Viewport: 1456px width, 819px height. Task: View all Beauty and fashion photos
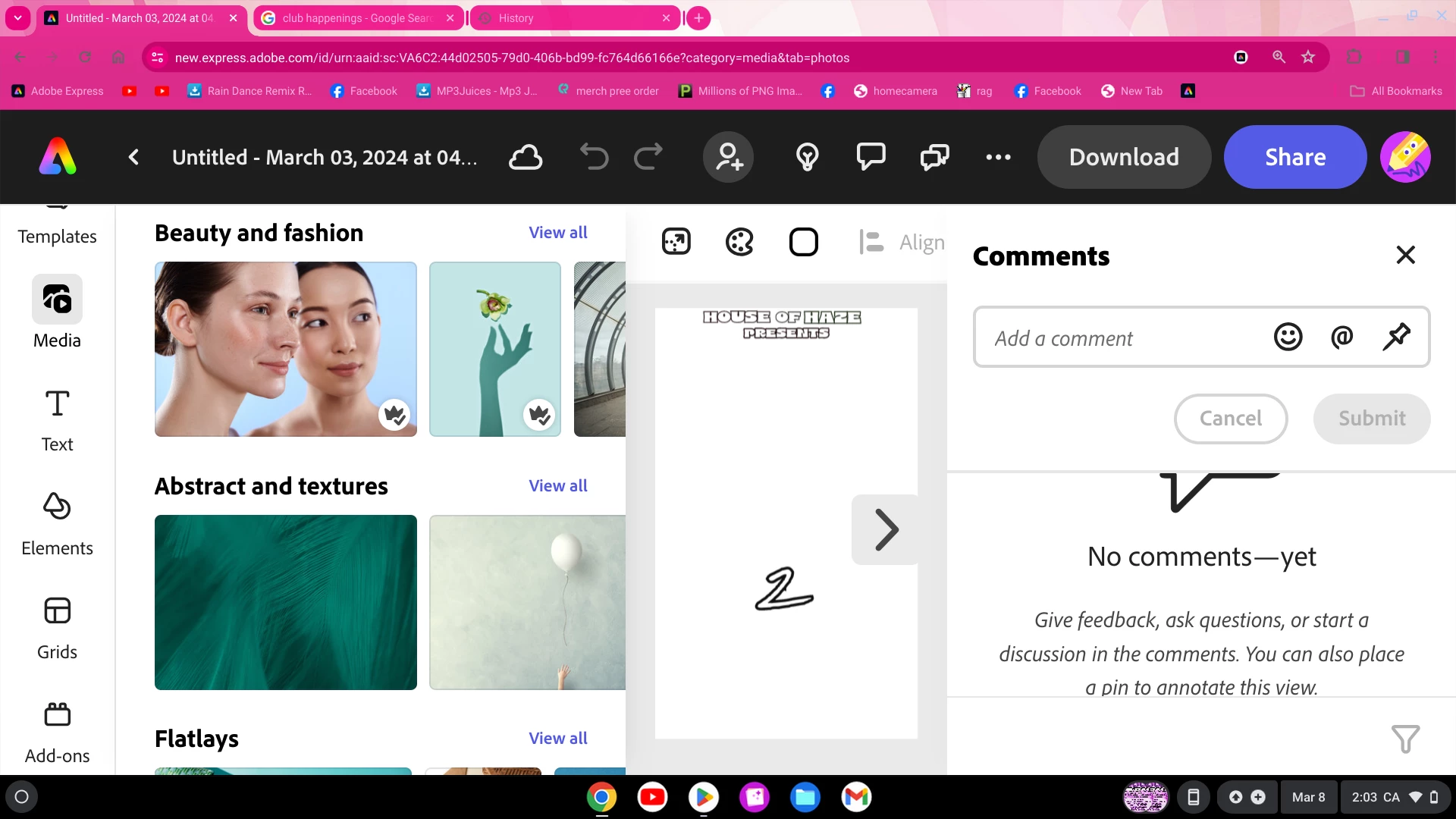pyautogui.click(x=557, y=233)
